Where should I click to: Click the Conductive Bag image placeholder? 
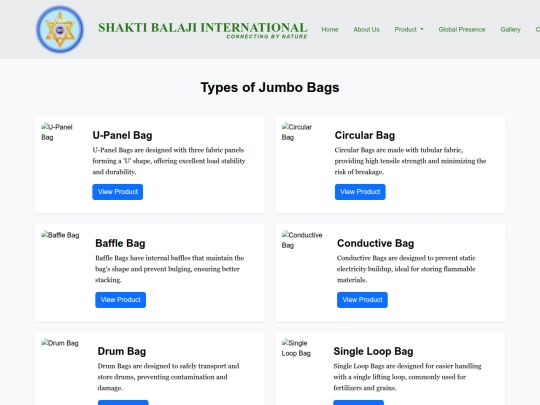302,240
